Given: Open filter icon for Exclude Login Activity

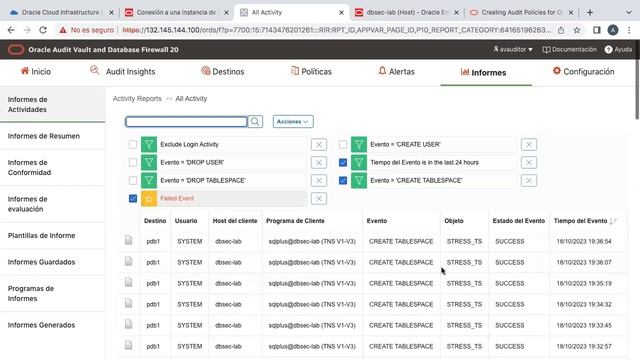Looking at the screenshot, I should (x=149, y=144).
